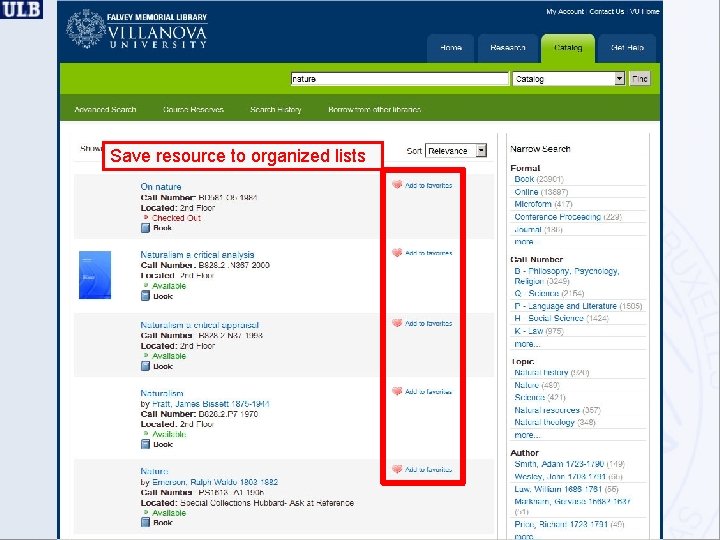Open author Emerson, Ralph Waldo link
The width and height of the screenshot is (720, 540).
click(215, 482)
